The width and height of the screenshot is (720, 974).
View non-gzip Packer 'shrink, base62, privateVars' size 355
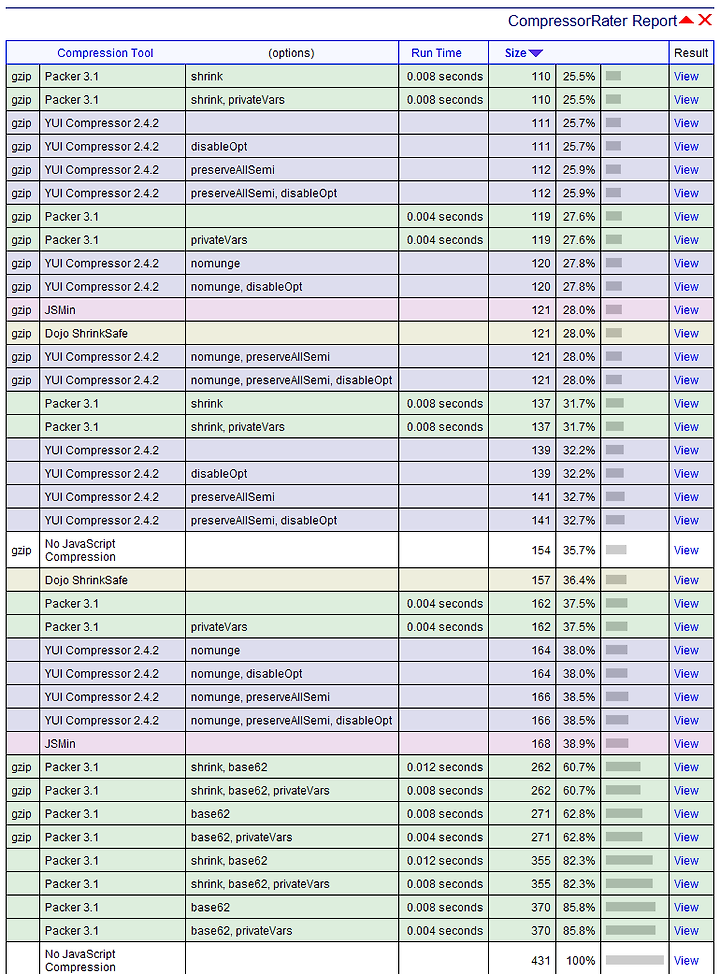[686, 884]
